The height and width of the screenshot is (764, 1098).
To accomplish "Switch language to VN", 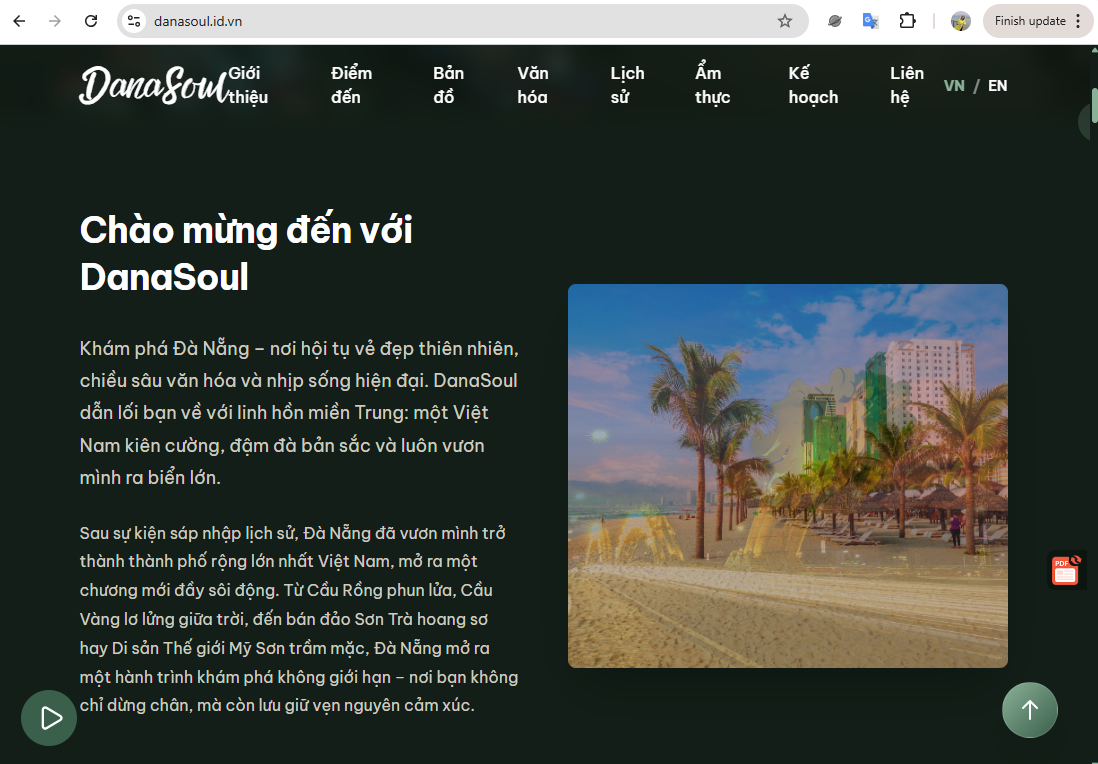I will tap(954, 86).
